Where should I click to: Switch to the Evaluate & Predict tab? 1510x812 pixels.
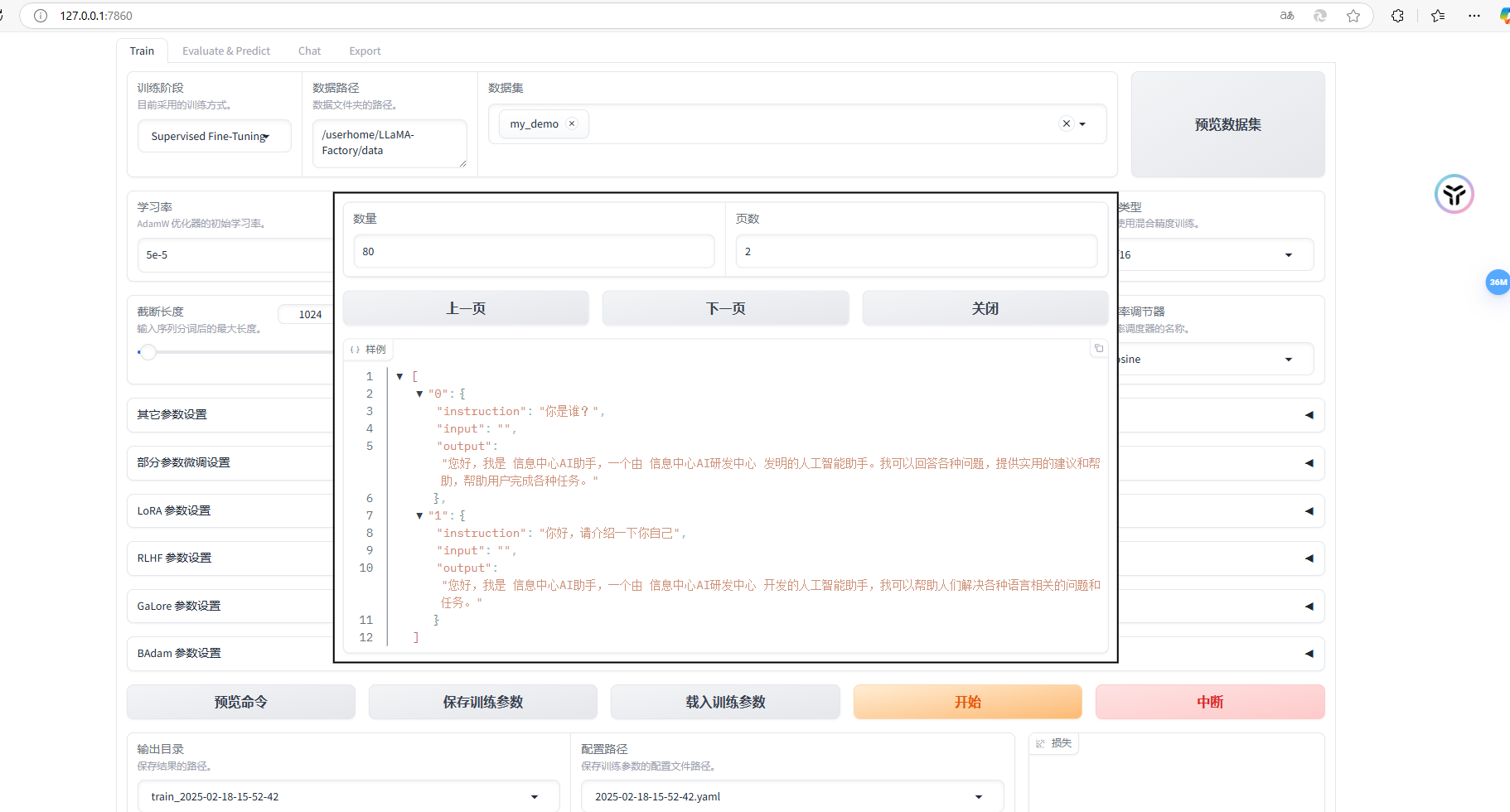tap(225, 51)
